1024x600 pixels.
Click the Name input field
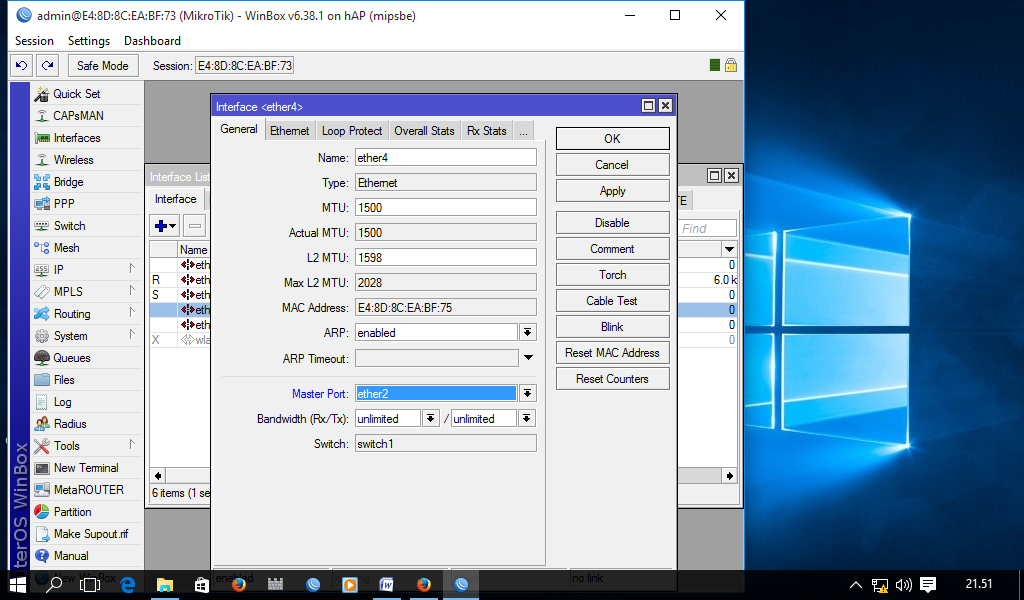446,157
